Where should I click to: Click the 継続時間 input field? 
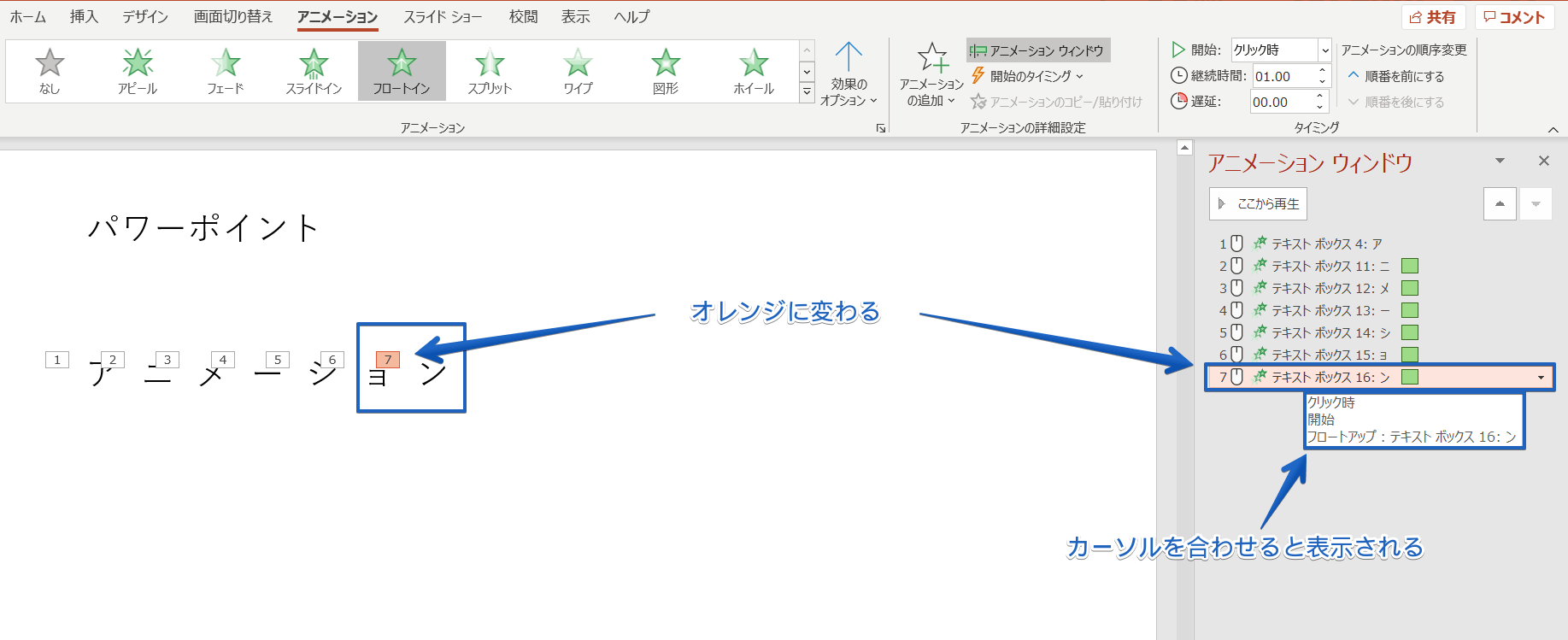(1283, 76)
